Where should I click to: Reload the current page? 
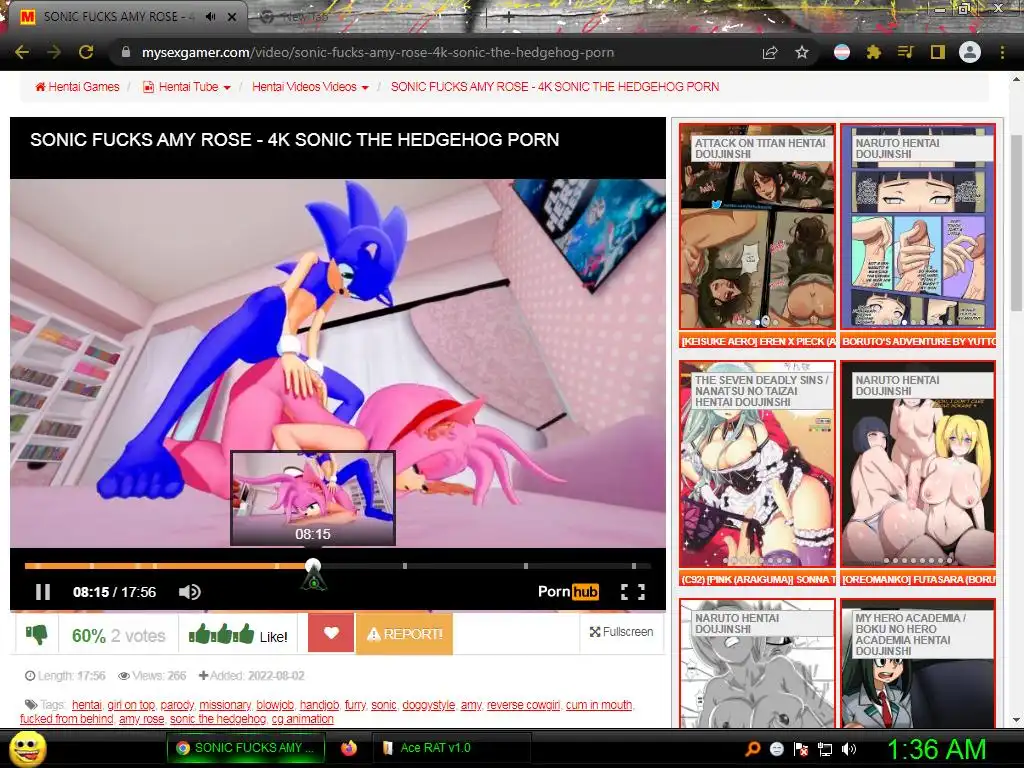pos(86,52)
